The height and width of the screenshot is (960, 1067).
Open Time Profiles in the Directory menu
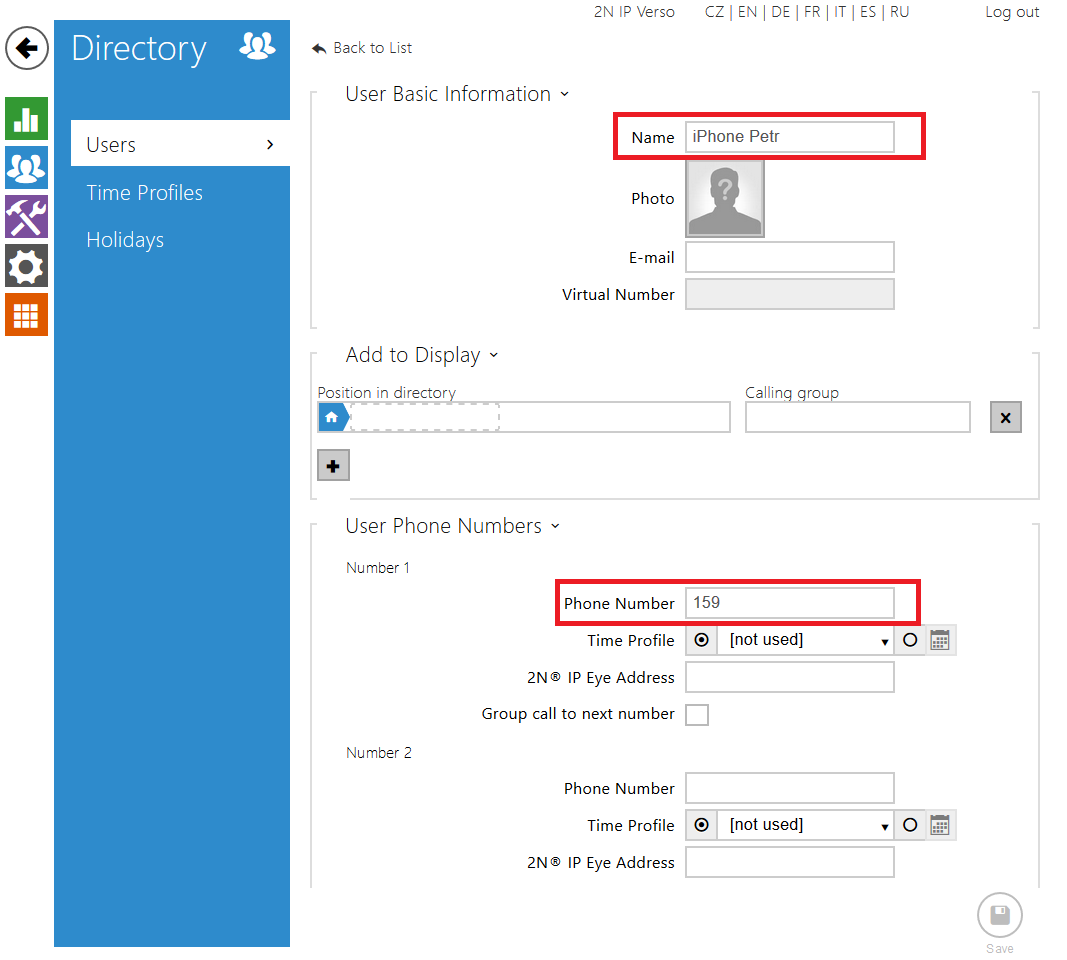pos(145,193)
